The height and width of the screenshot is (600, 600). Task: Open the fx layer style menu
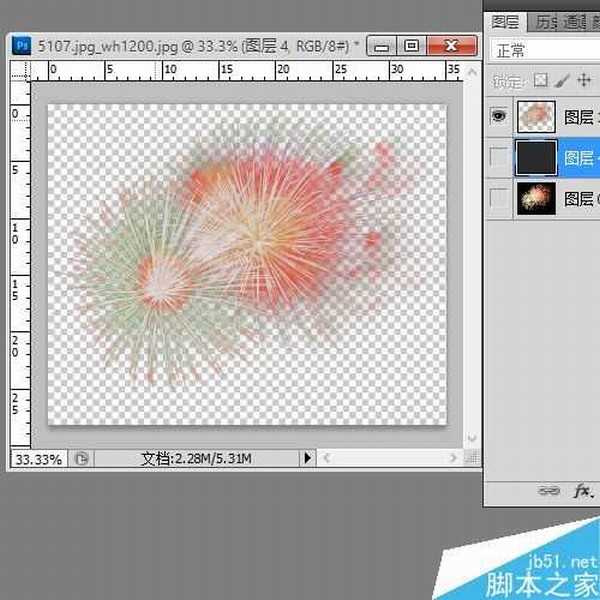click(x=583, y=491)
